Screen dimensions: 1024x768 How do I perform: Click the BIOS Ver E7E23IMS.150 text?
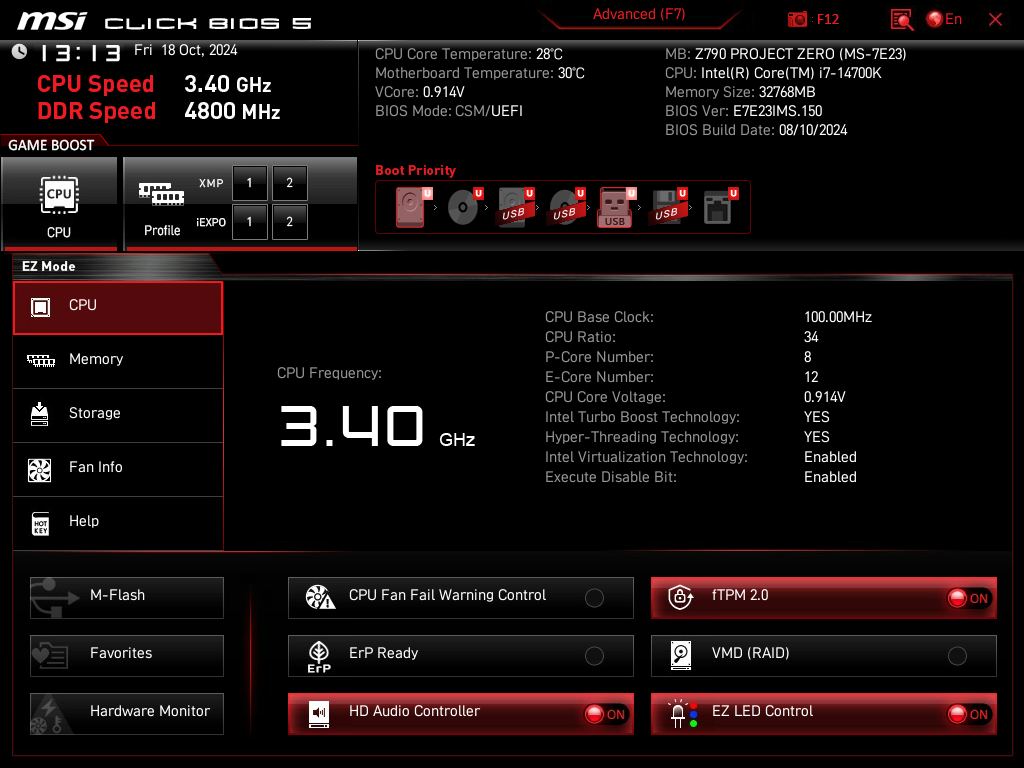coord(743,111)
